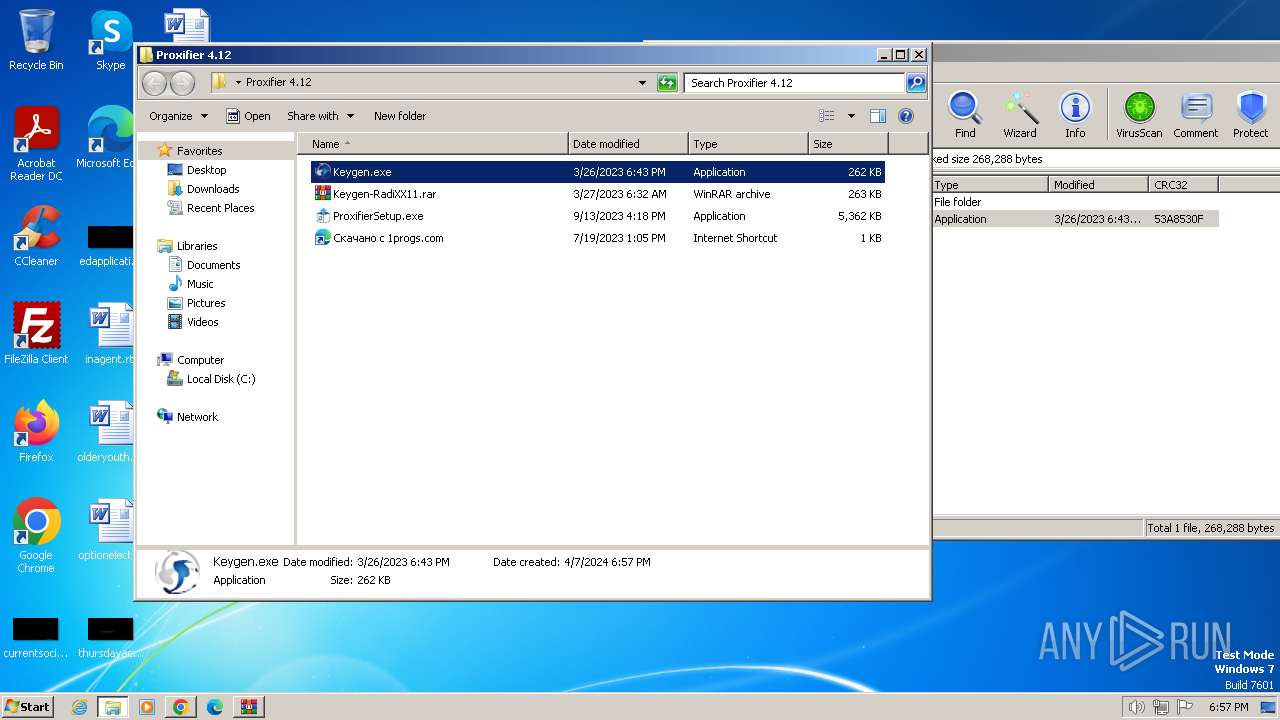Sort by Date modified column
This screenshot has width=1280, height=720.
point(628,144)
